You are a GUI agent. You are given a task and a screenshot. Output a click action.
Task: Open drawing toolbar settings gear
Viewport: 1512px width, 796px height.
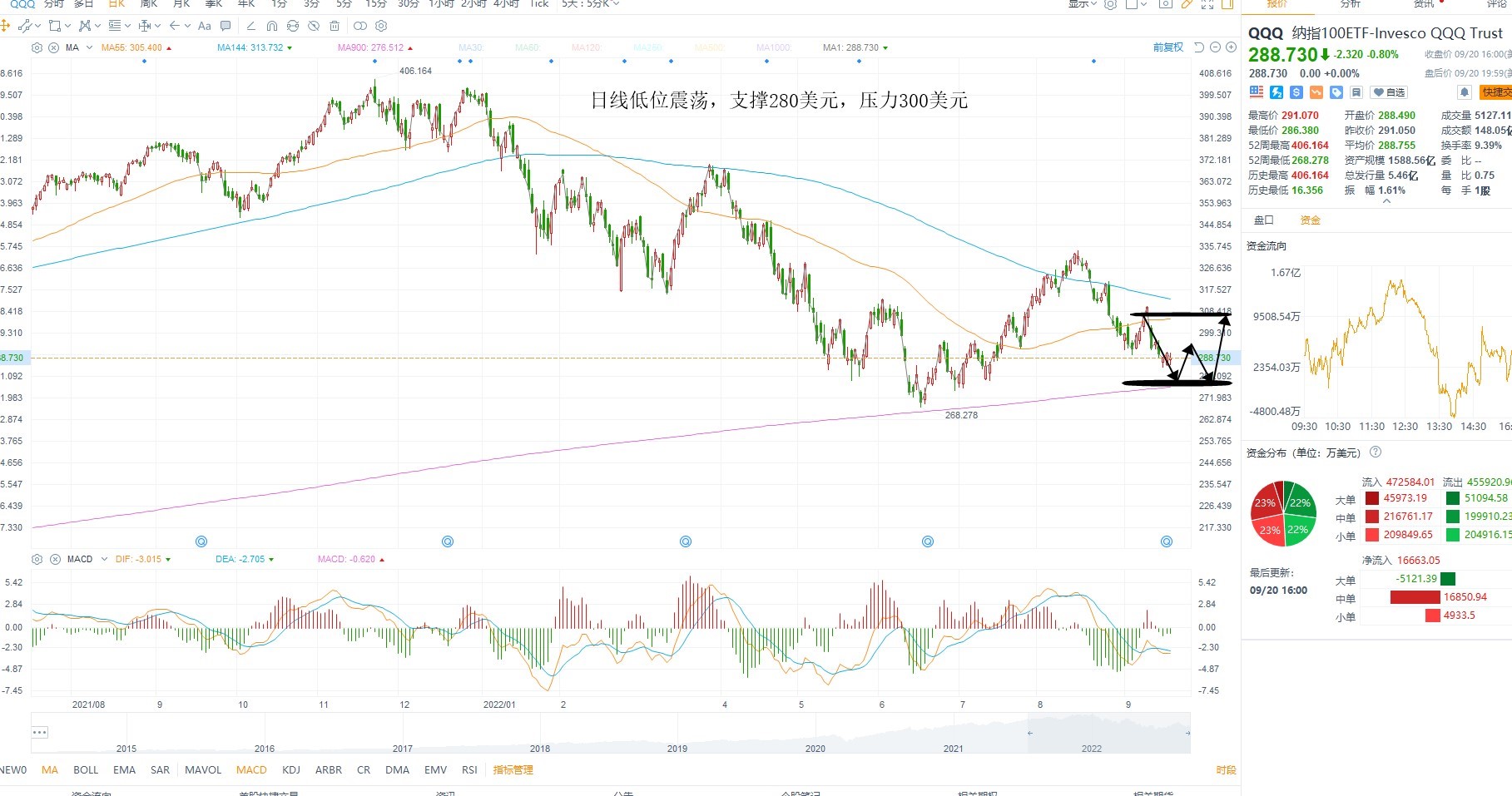[x=381, y=26]
